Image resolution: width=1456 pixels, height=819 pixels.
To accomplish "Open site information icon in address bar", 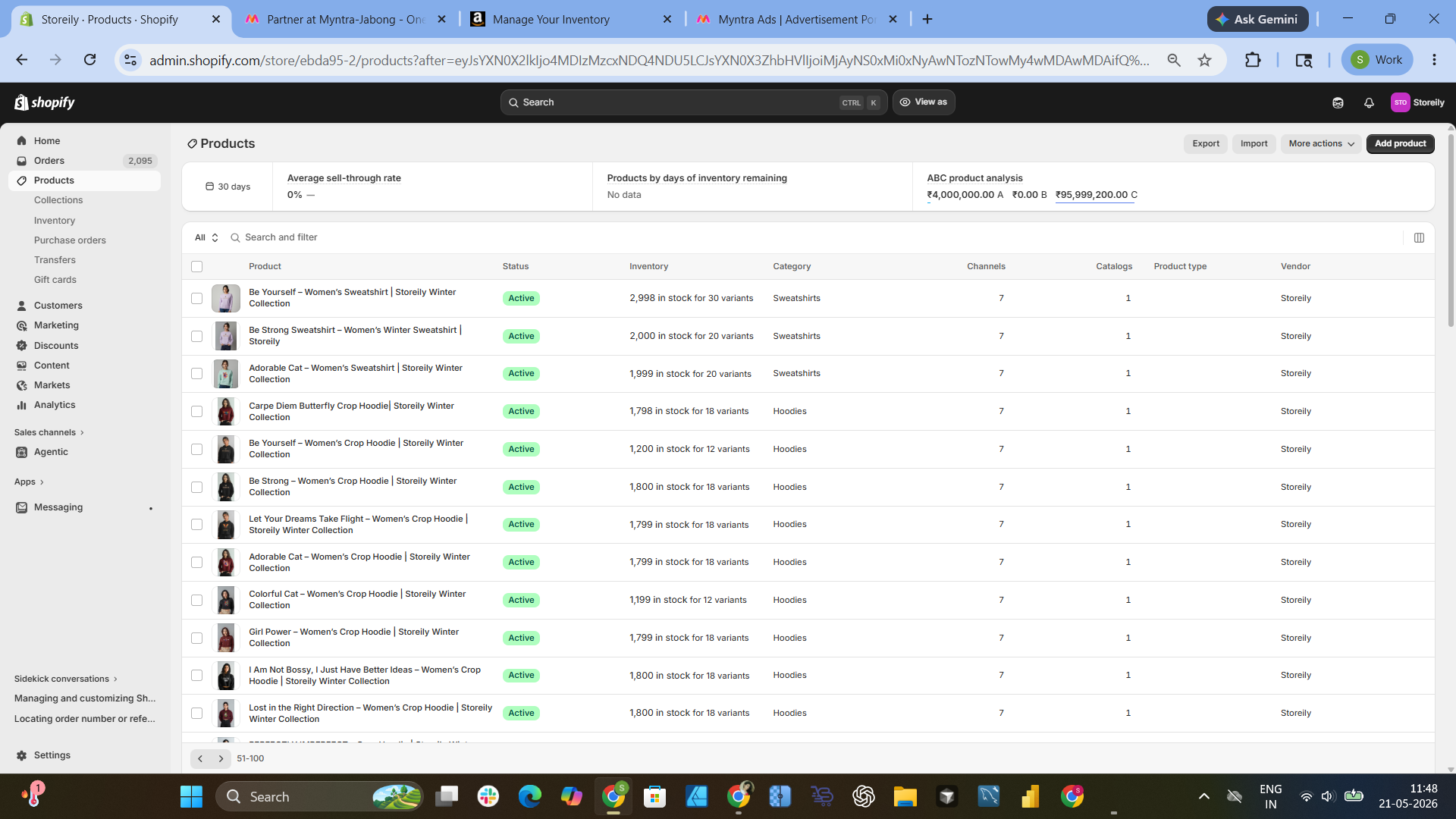I will point(130,60).
